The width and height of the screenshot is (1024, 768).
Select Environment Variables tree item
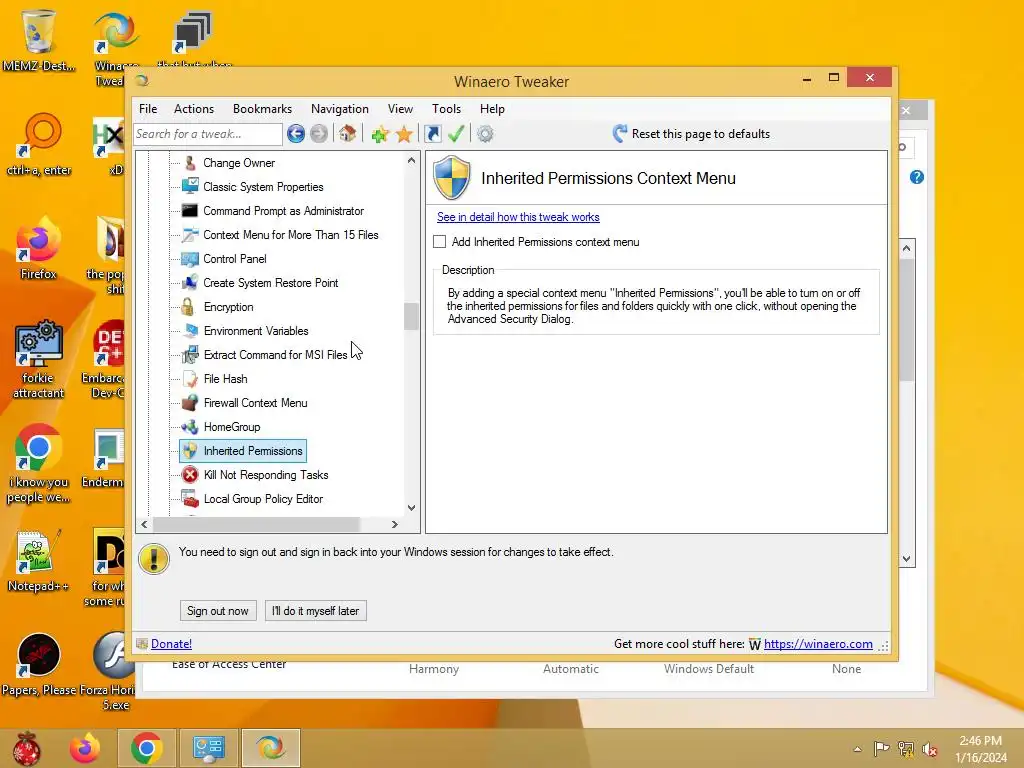pyautogui.click(x=256, y=330)
